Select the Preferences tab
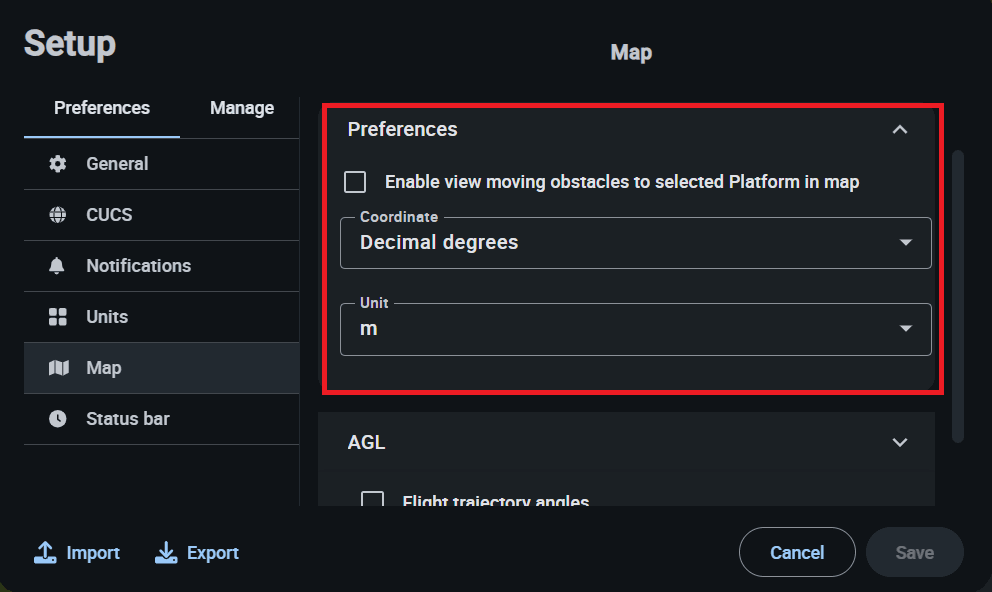This screenshot has width=992, height=592. tap(102, 108)
